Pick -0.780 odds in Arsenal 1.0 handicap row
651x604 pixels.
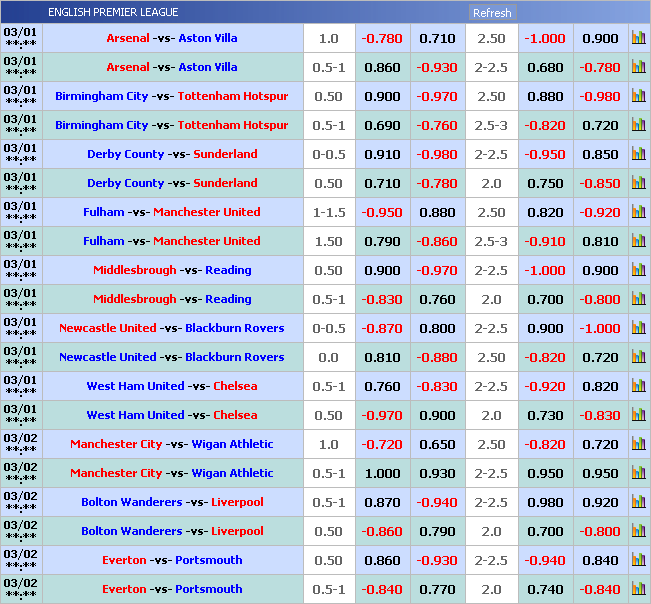(382, 39)
